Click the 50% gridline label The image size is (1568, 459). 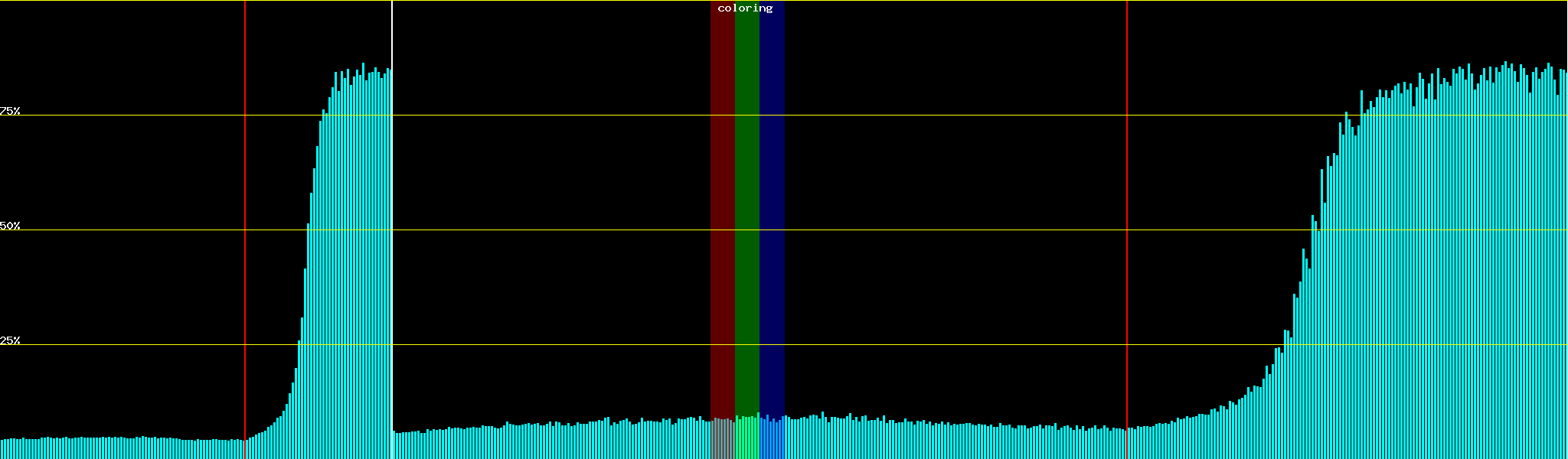click(x=10, y=226)
